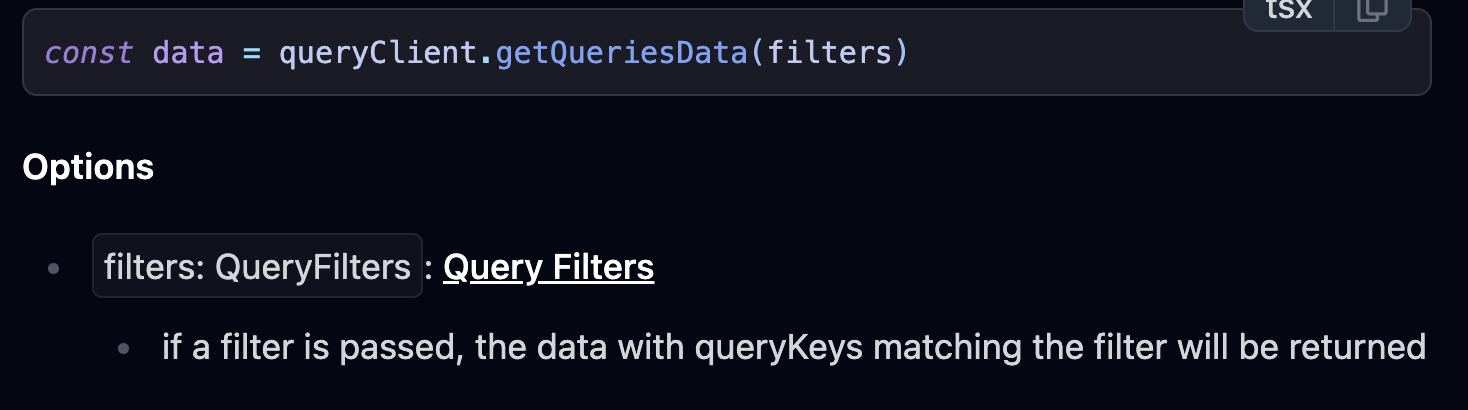Click the colon before the Query Filters link
The width and height of the screenshot is (1468, 410).
click(x=430, y=268)
